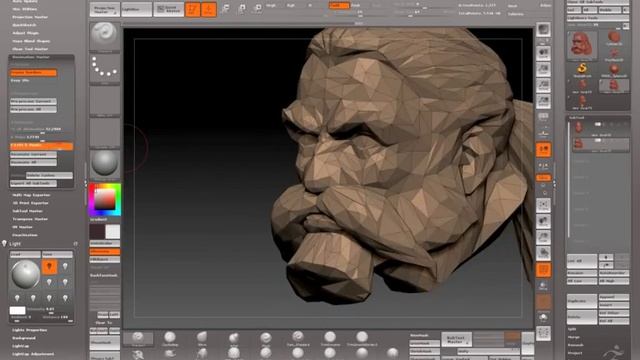Activate the Edit mode button
The width and height of the screenshot is (640, 360).
click(x=193, y=9)
